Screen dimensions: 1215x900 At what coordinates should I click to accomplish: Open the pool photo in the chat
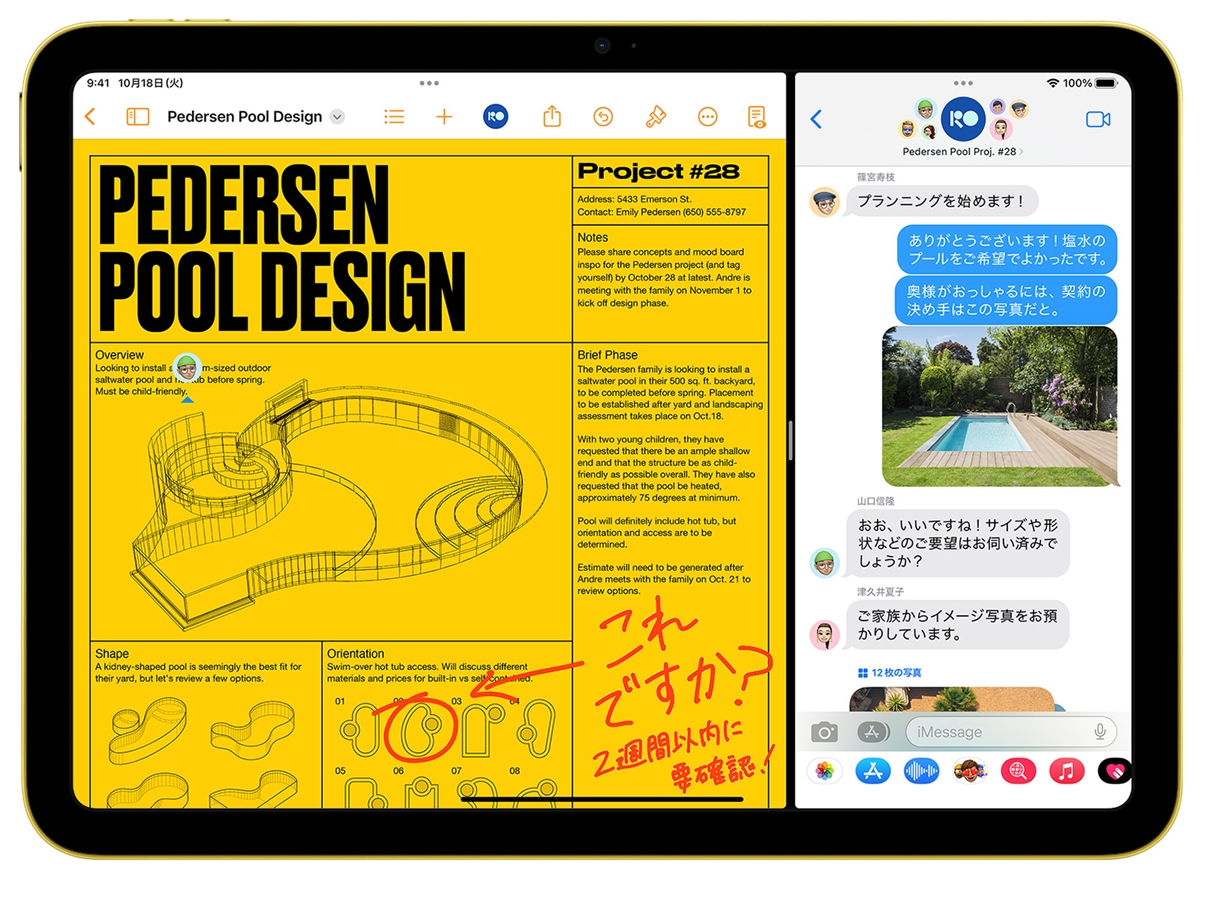point(999,406)
